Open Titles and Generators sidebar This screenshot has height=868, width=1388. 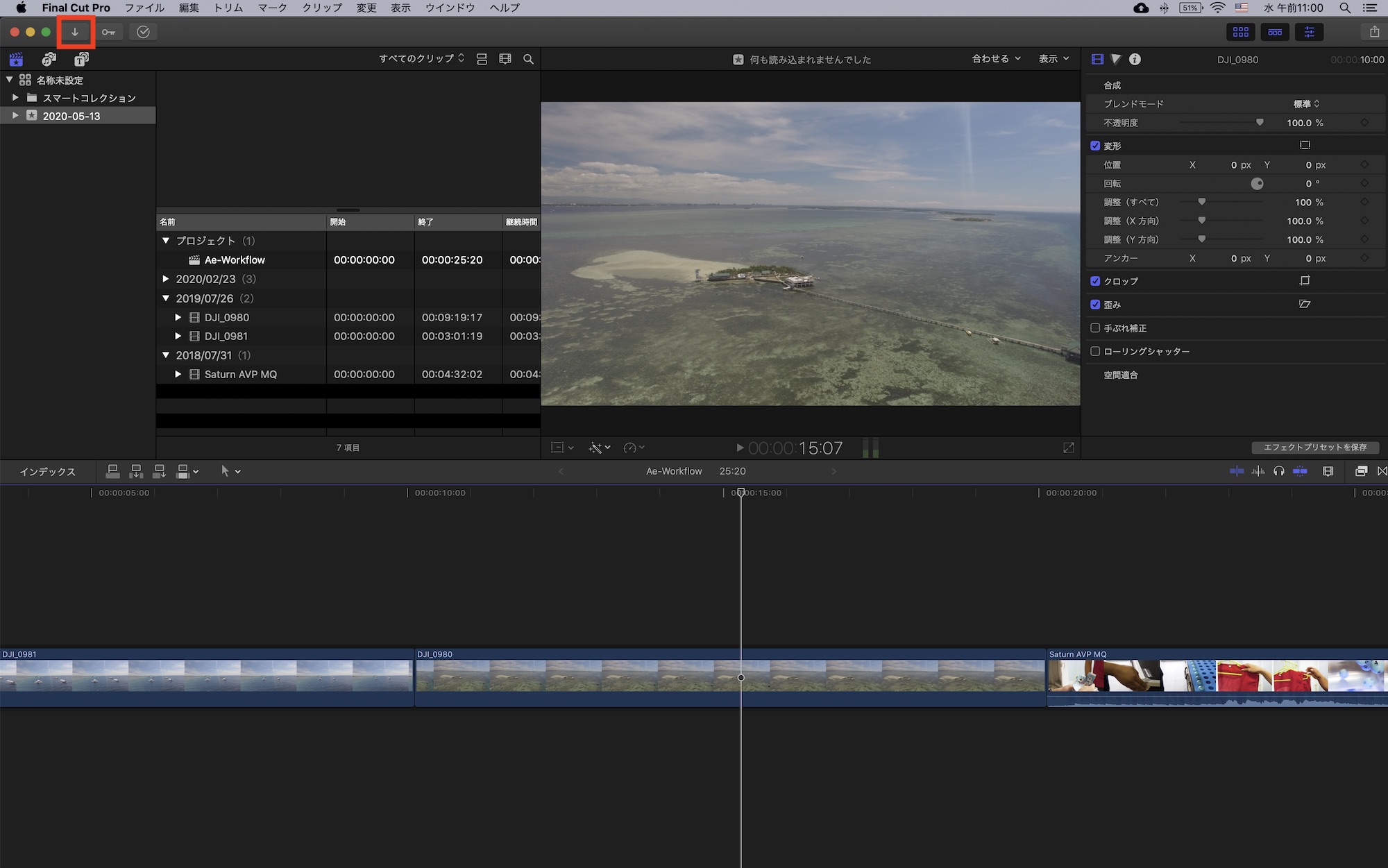coord(81,59)
